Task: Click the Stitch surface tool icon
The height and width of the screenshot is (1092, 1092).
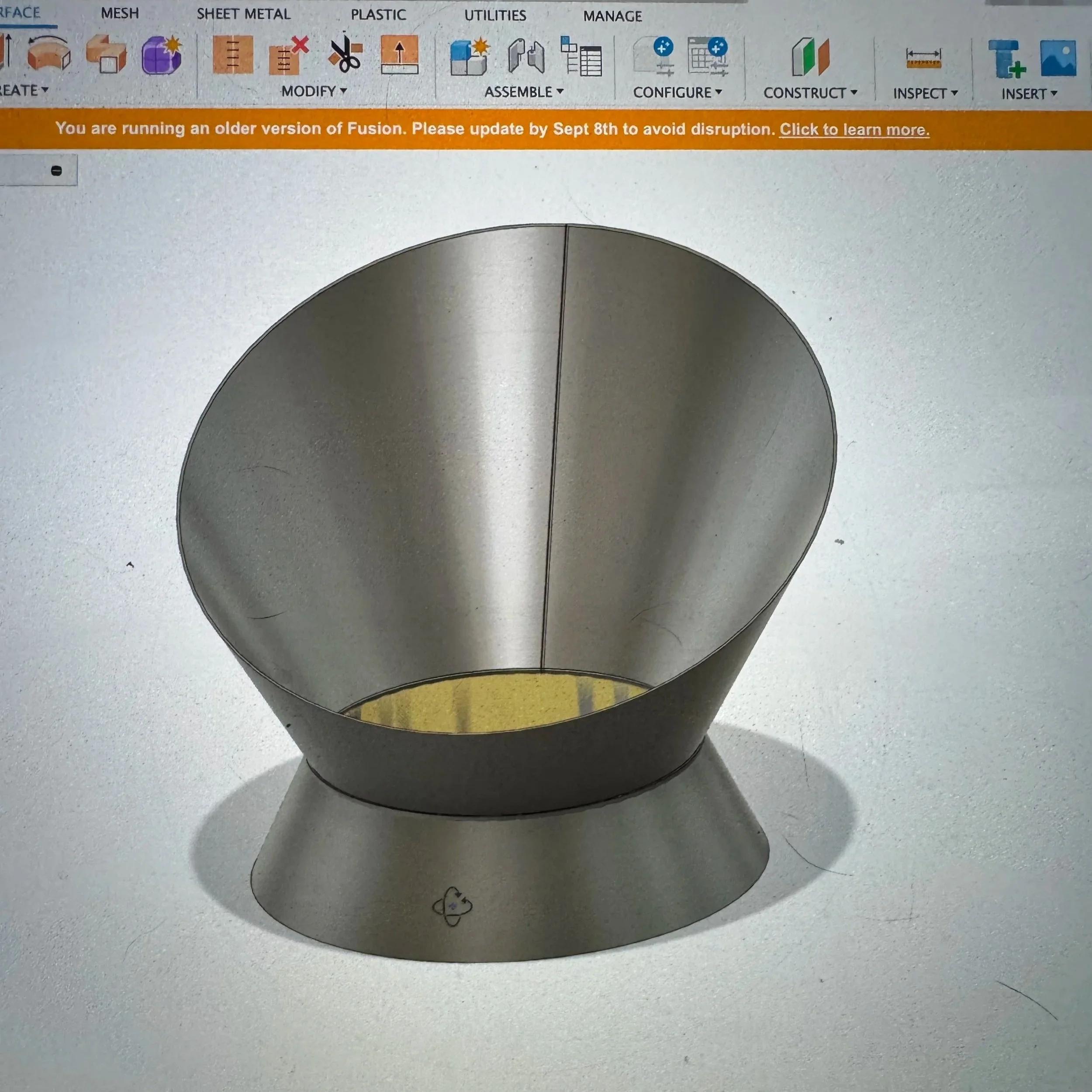Action: 232,55
